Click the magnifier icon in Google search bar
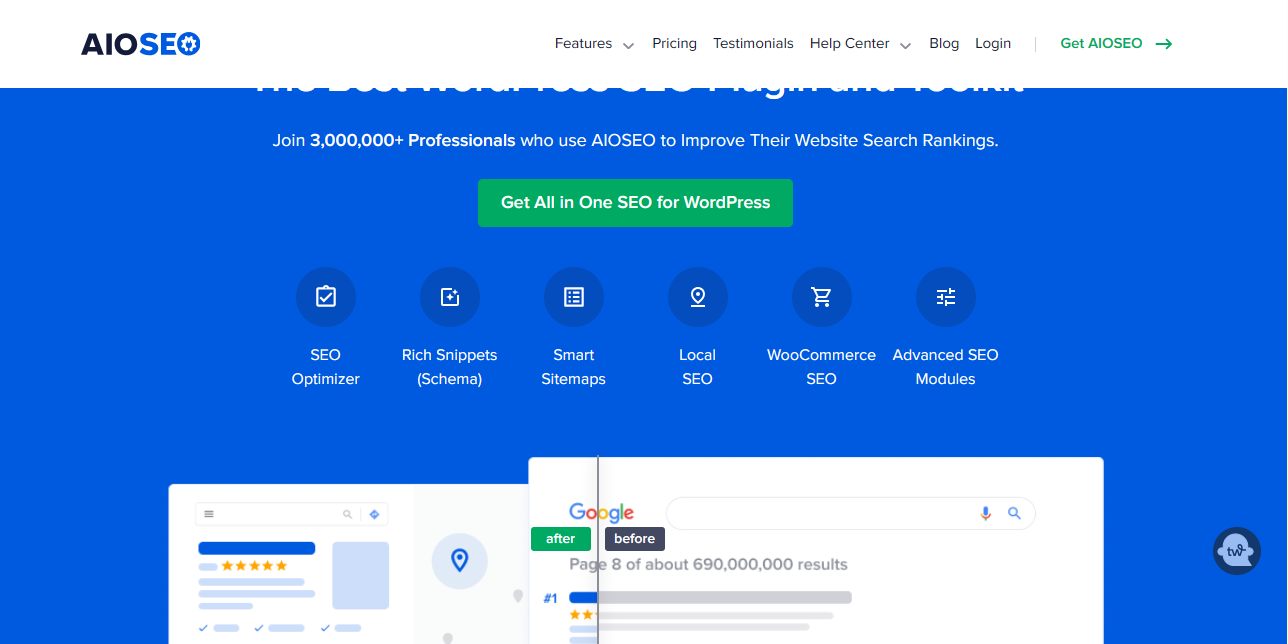 [x=1014, y=513]
